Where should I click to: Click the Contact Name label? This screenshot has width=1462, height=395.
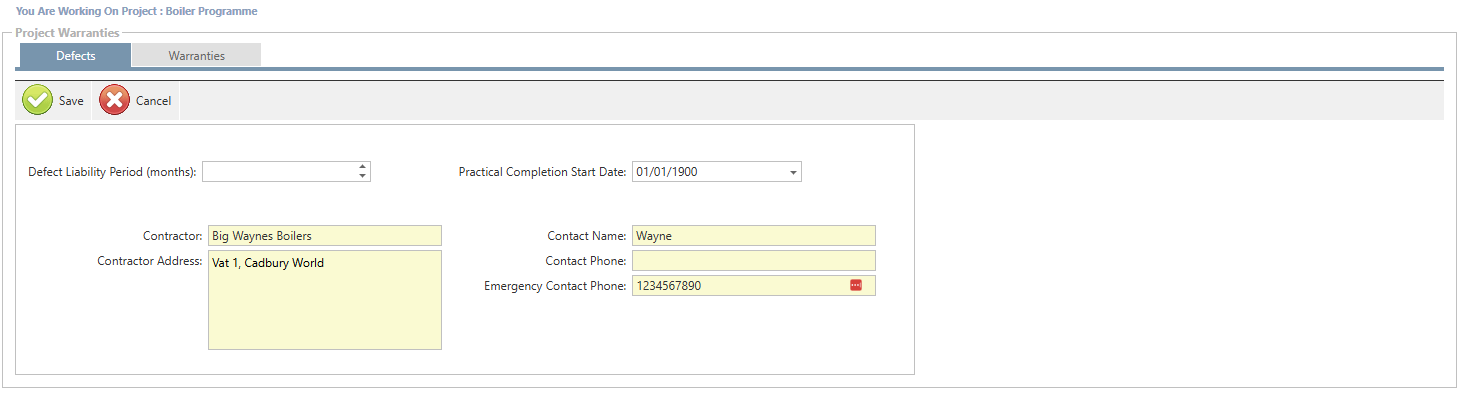[x=587, y=236]
